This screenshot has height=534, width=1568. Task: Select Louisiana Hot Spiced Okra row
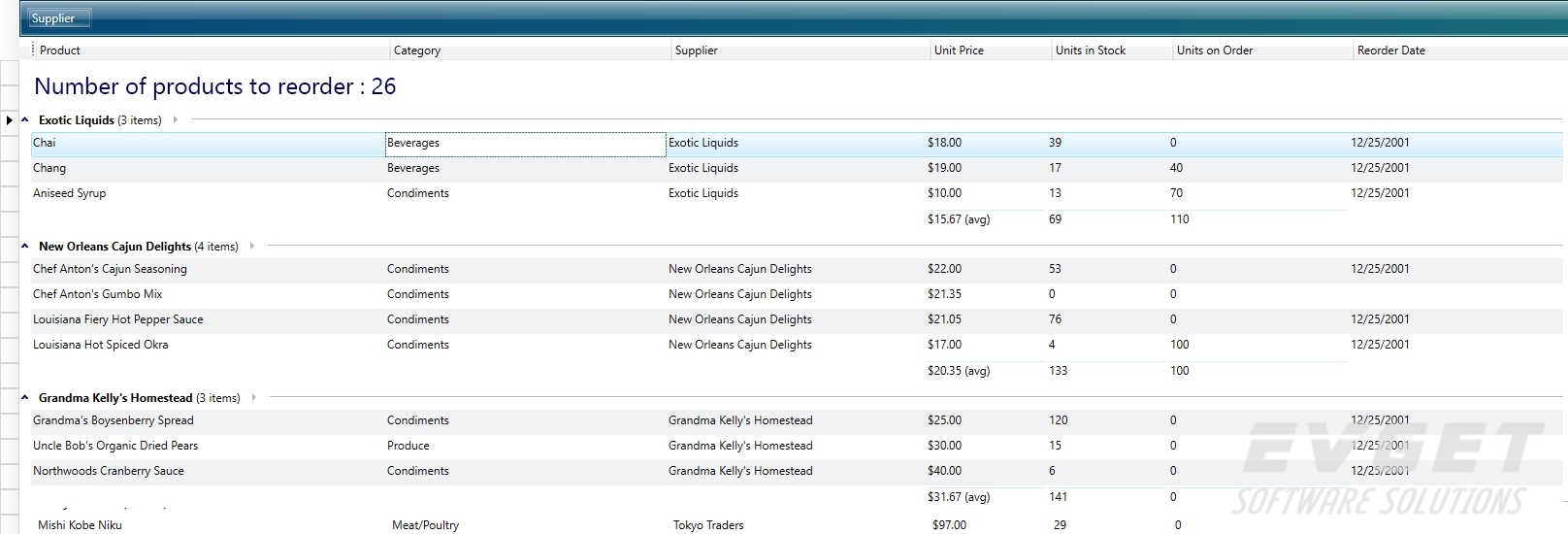coord(798,345)
